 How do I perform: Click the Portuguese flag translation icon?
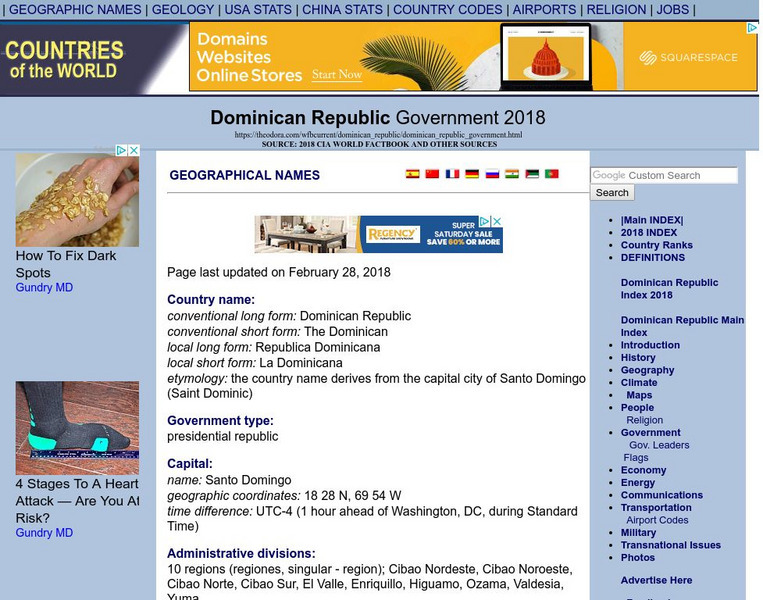click(552, 174)
